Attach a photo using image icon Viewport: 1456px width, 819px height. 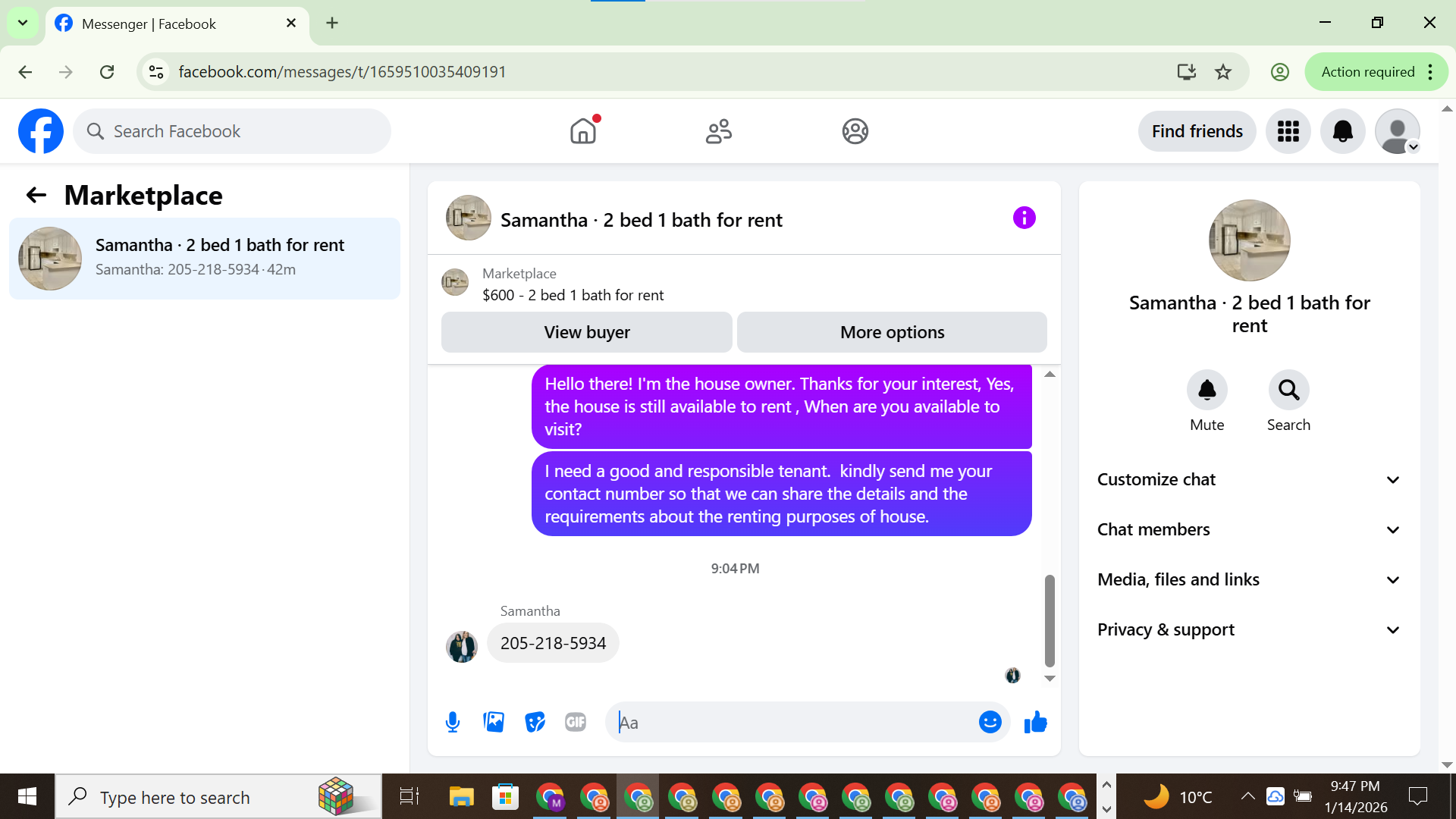coord(494,722)
